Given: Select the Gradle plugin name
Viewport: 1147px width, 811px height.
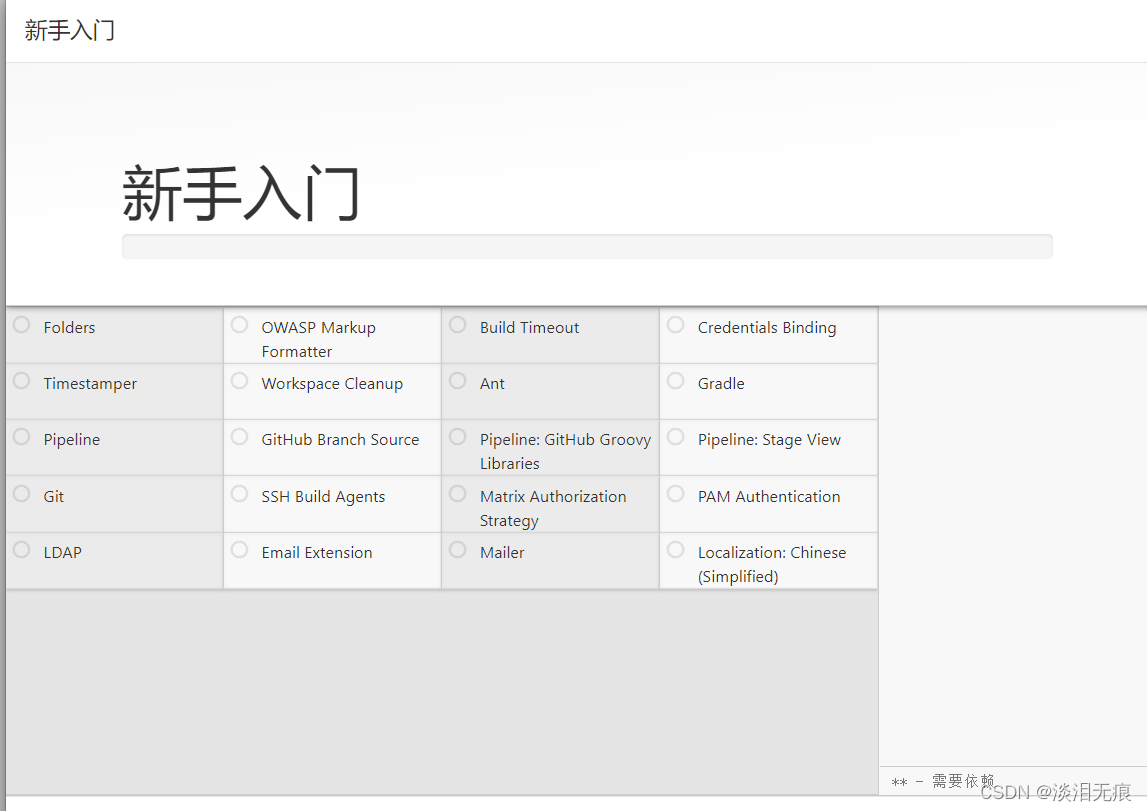Looking at the screenshot, I should point(721,384).
